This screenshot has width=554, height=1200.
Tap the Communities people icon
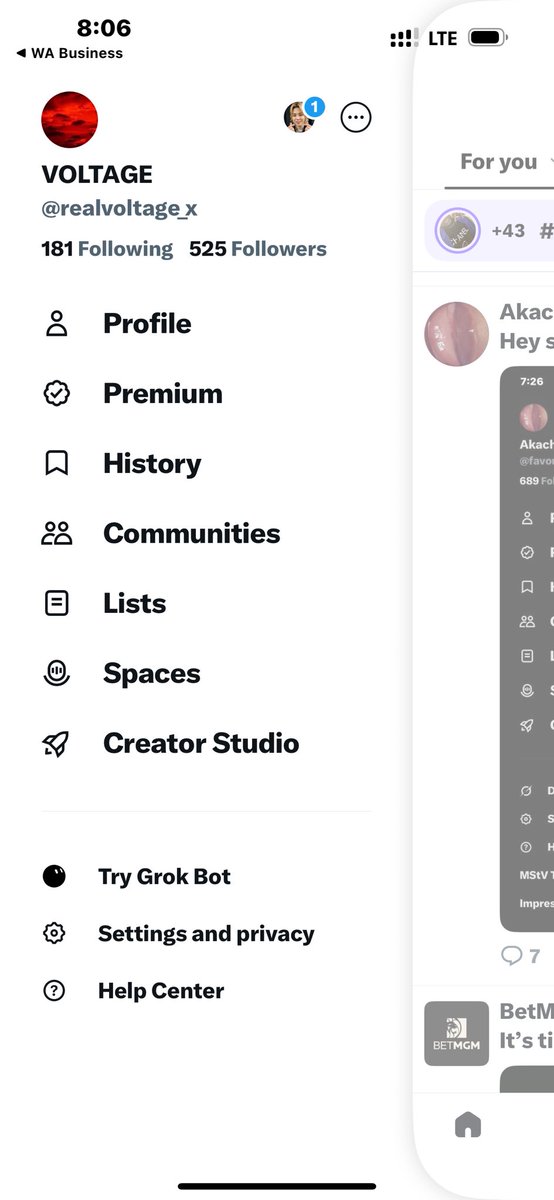[56, 534]
